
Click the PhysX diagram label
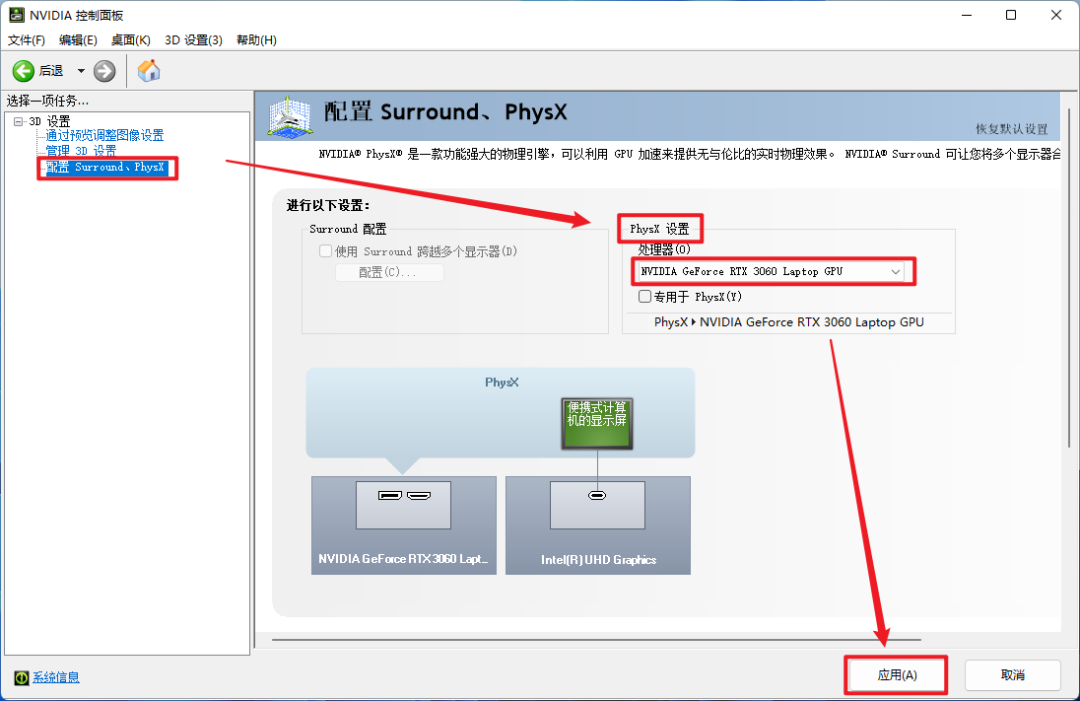[x=501, y=382]
